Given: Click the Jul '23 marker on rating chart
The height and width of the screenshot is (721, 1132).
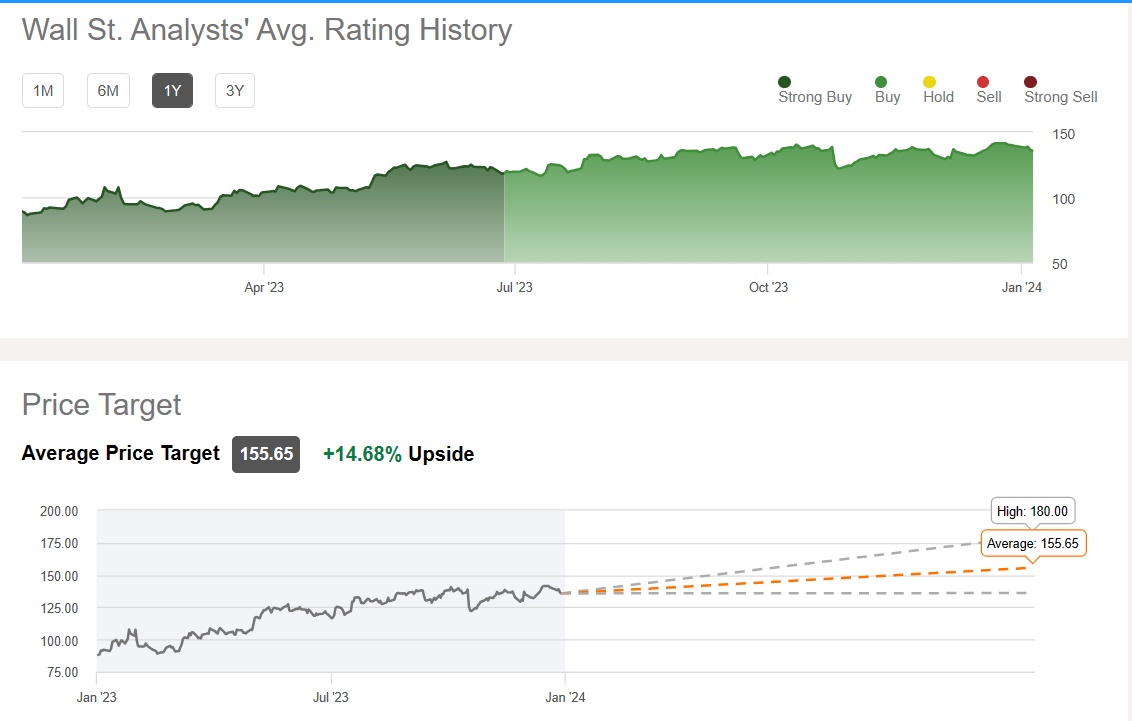Looking at the screenshot, I should coord(514,287).
